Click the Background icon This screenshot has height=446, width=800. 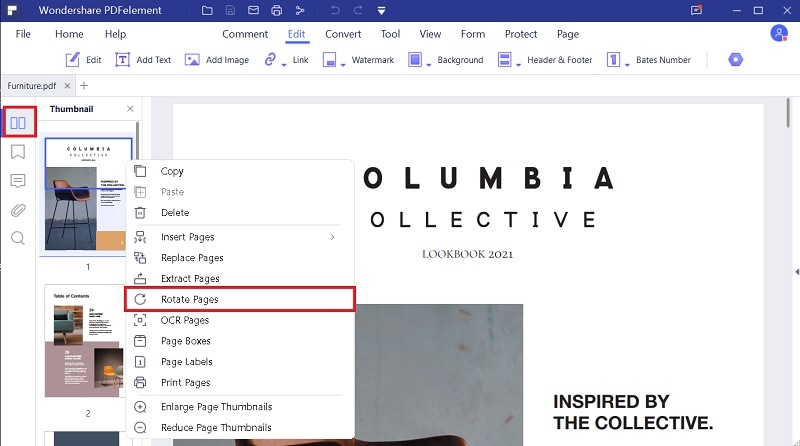click(415, 60)
